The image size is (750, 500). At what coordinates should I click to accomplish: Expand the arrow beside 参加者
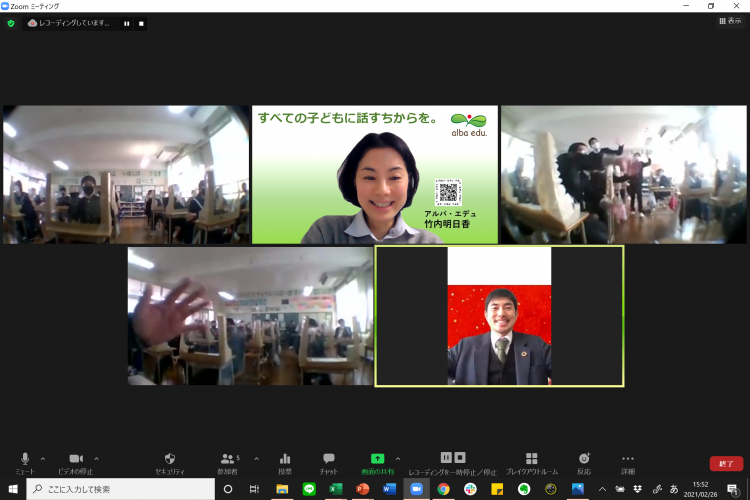click(257, 459)
